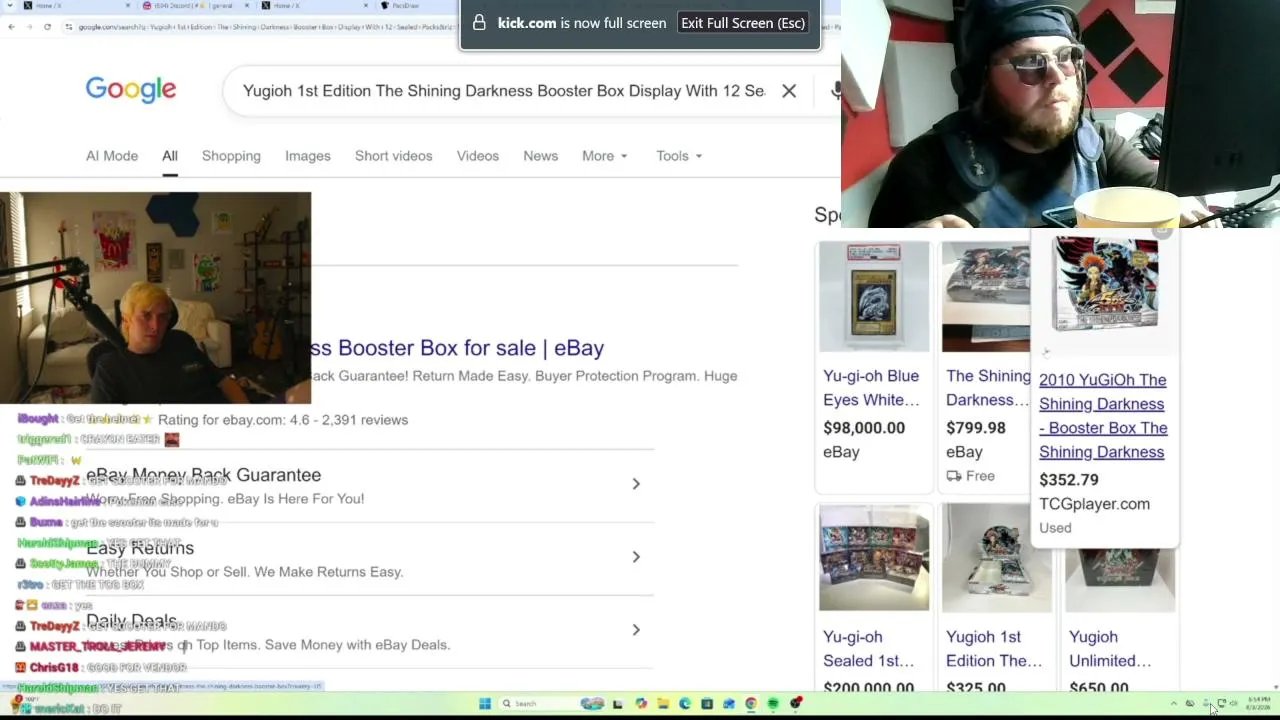Switch to Google Chrome on the taskbar

[751, 704]
